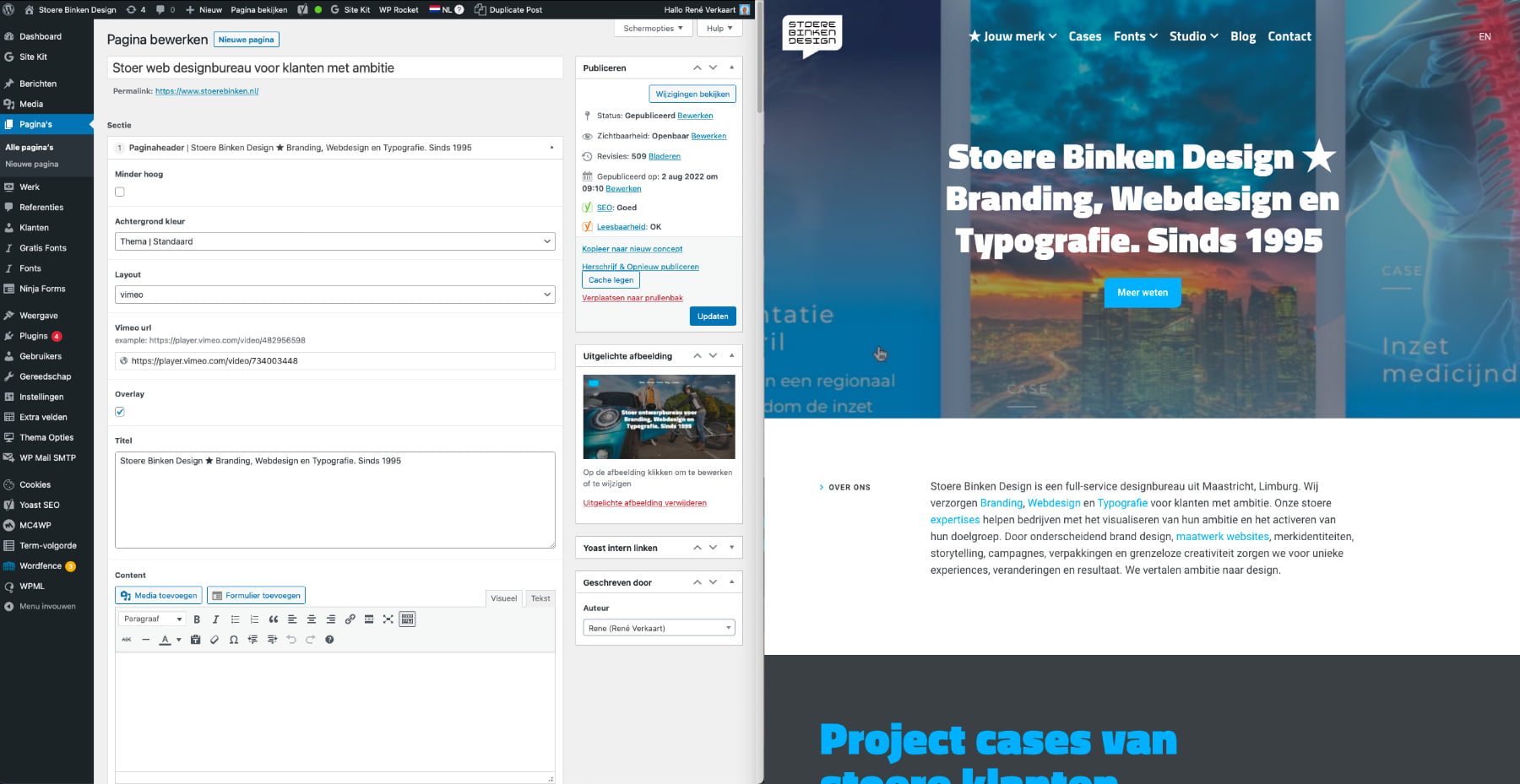
Task: Switch editor to Visueel tab
Action: [504, 598]
